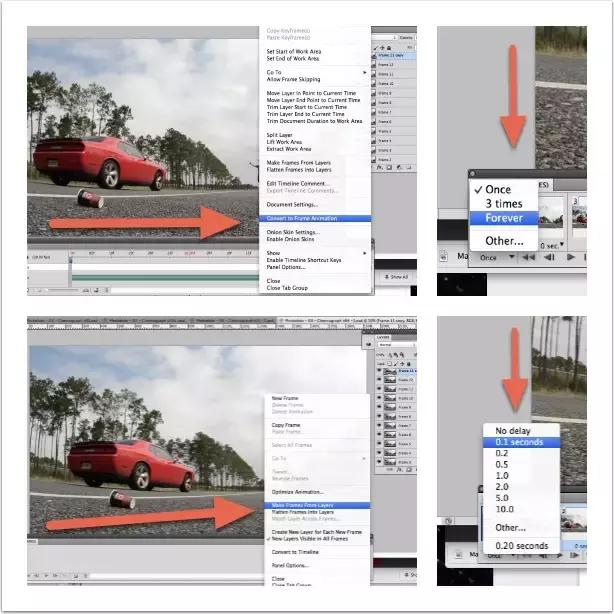
Task: Open Document Settings from timeline menu
Action: pos(292,204)
